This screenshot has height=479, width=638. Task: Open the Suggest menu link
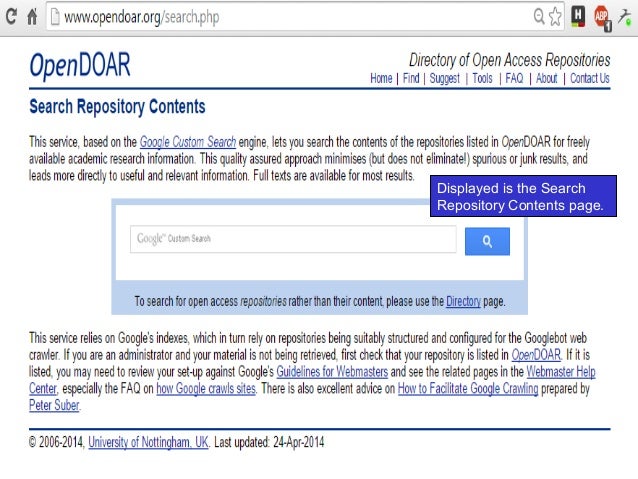(x=444, y=78)
